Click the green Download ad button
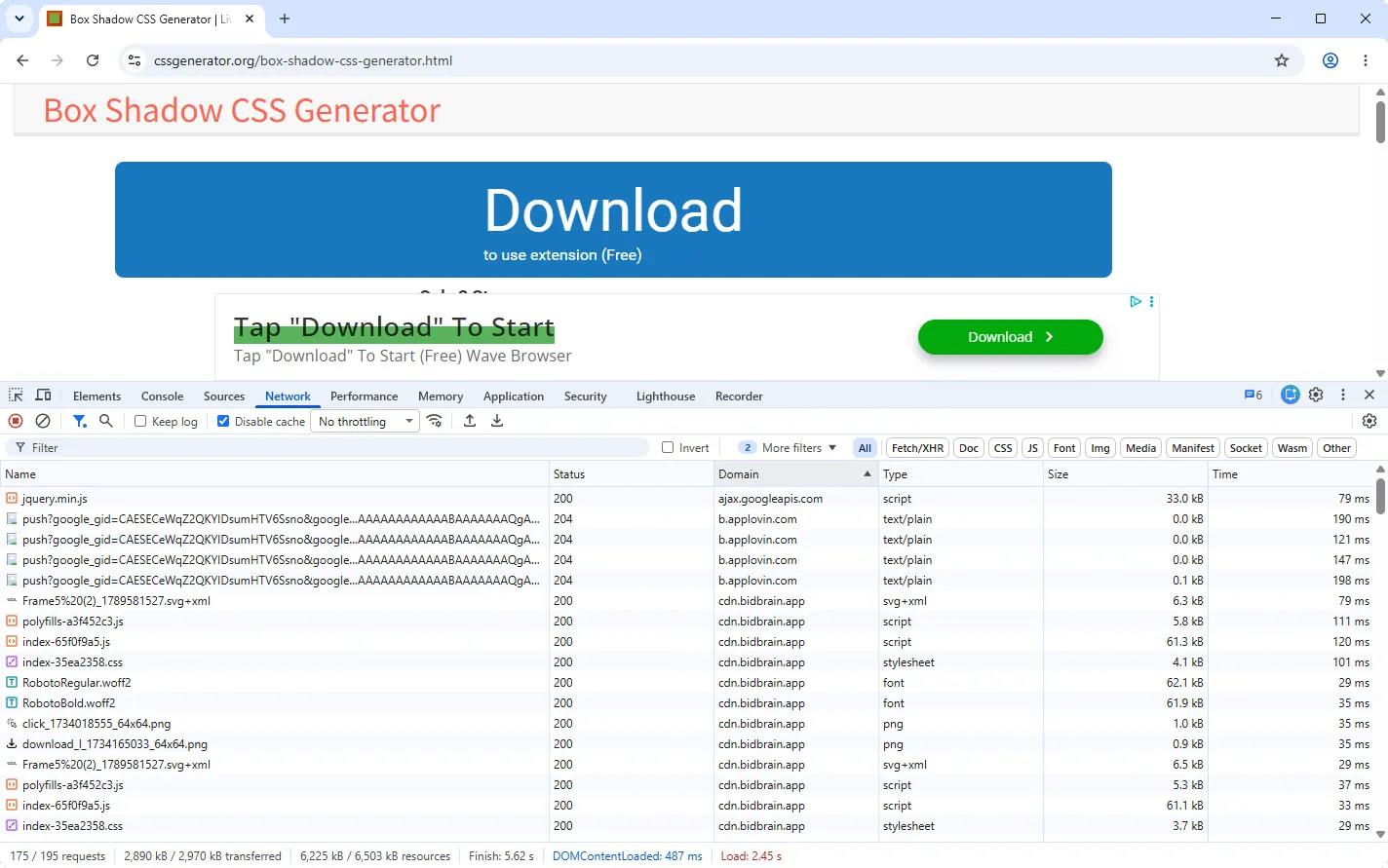 click(1011, 337)
